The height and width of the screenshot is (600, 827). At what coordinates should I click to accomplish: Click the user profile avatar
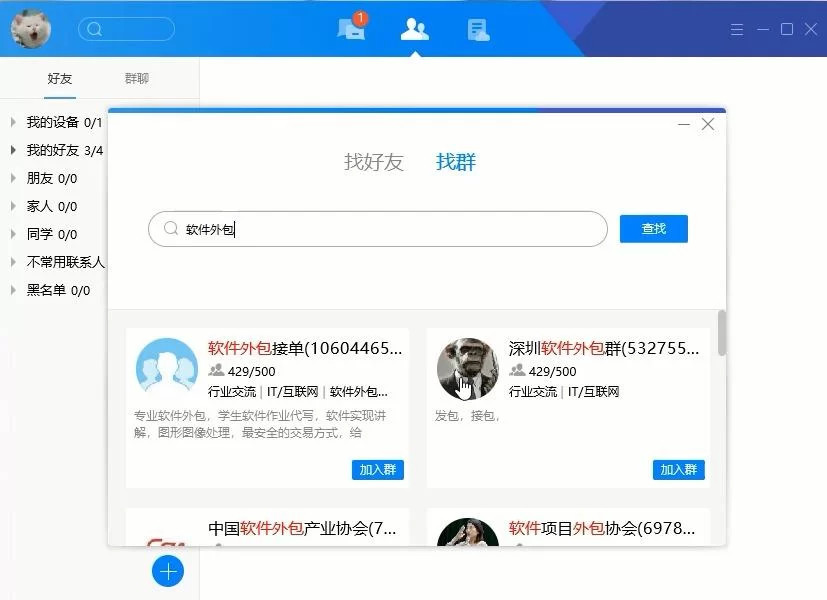(x=31, y=29)
